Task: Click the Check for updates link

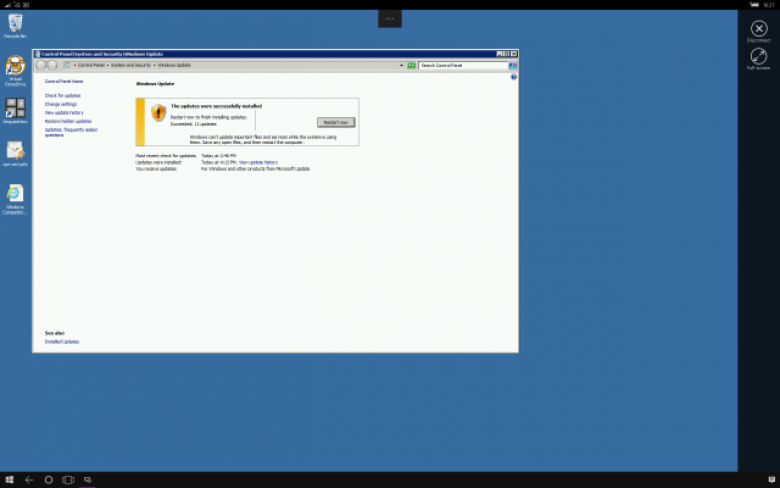Action: click(63, 96)
